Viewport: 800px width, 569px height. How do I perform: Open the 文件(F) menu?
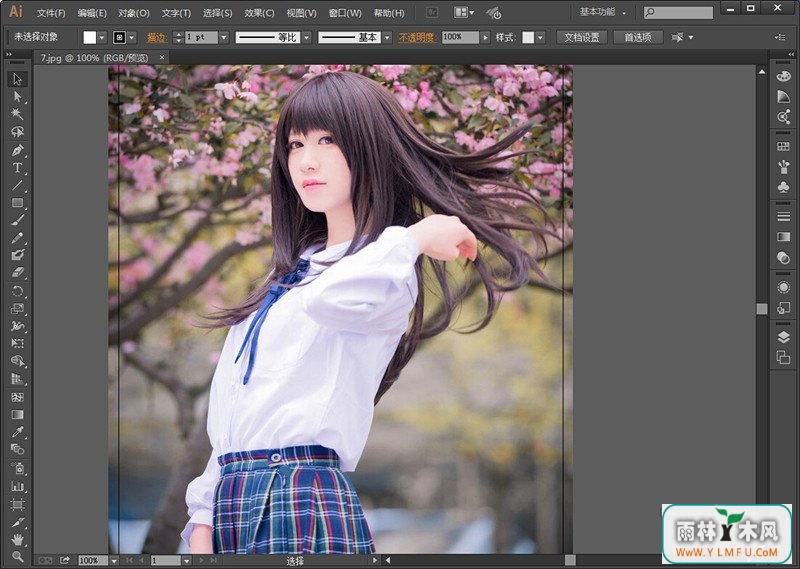coord(51,13)
